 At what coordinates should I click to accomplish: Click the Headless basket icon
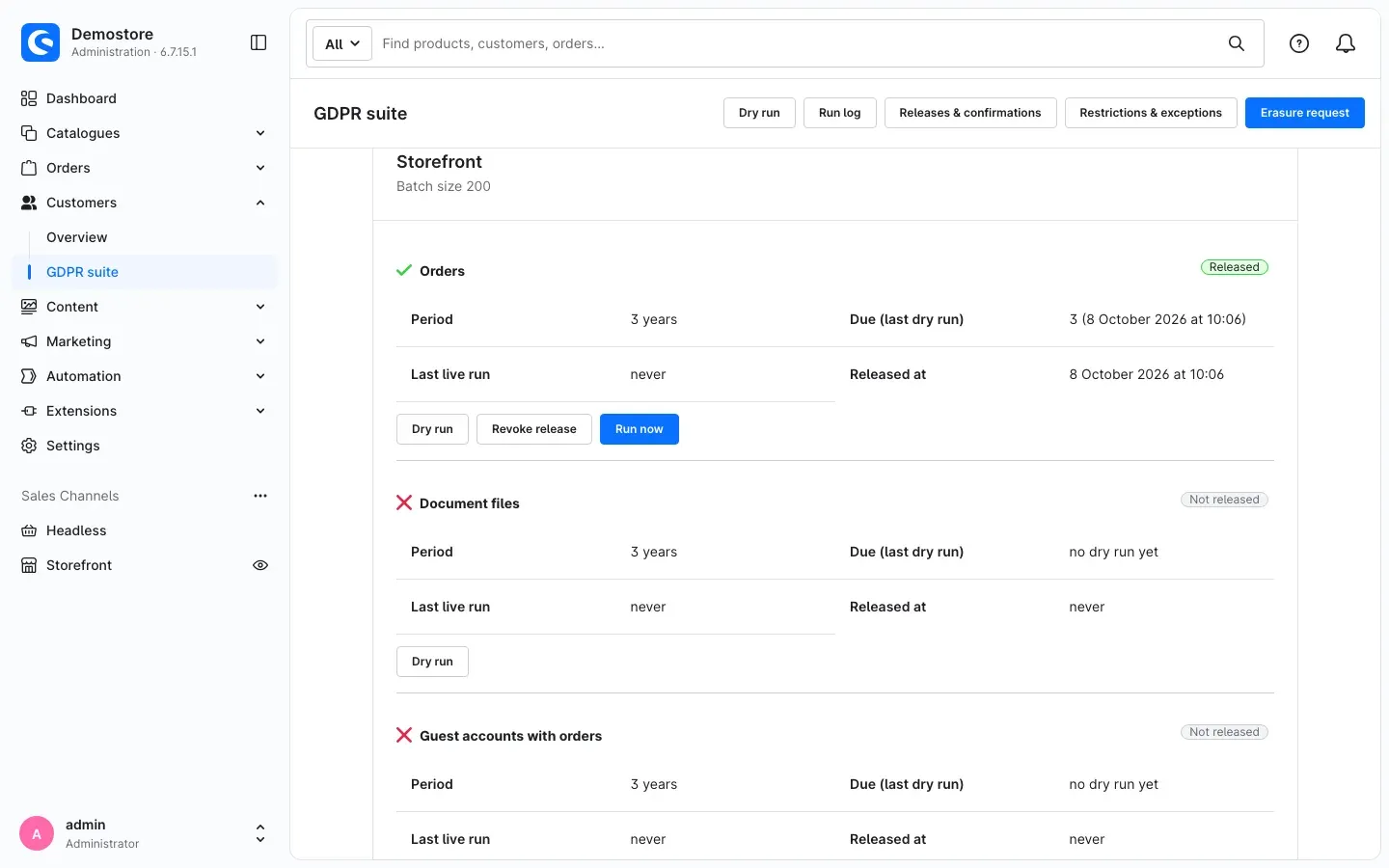pyautogui.click(x=29, y=530)
